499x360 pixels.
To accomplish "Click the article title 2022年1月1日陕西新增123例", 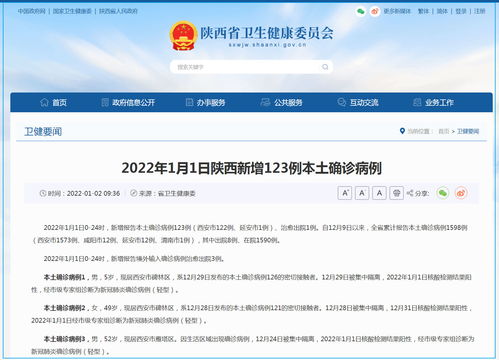I will click(252, 168).
